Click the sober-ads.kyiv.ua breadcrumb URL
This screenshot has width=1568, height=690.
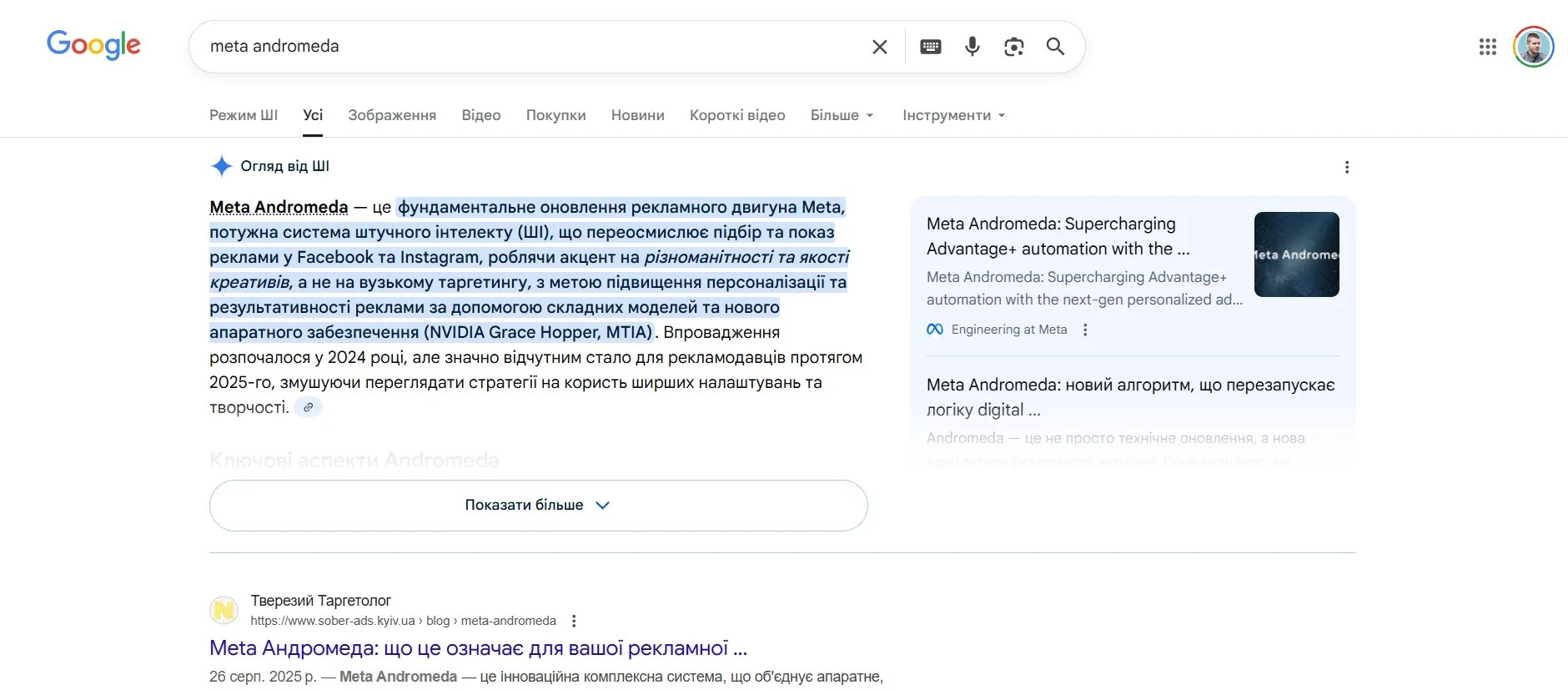coord(403,621)
